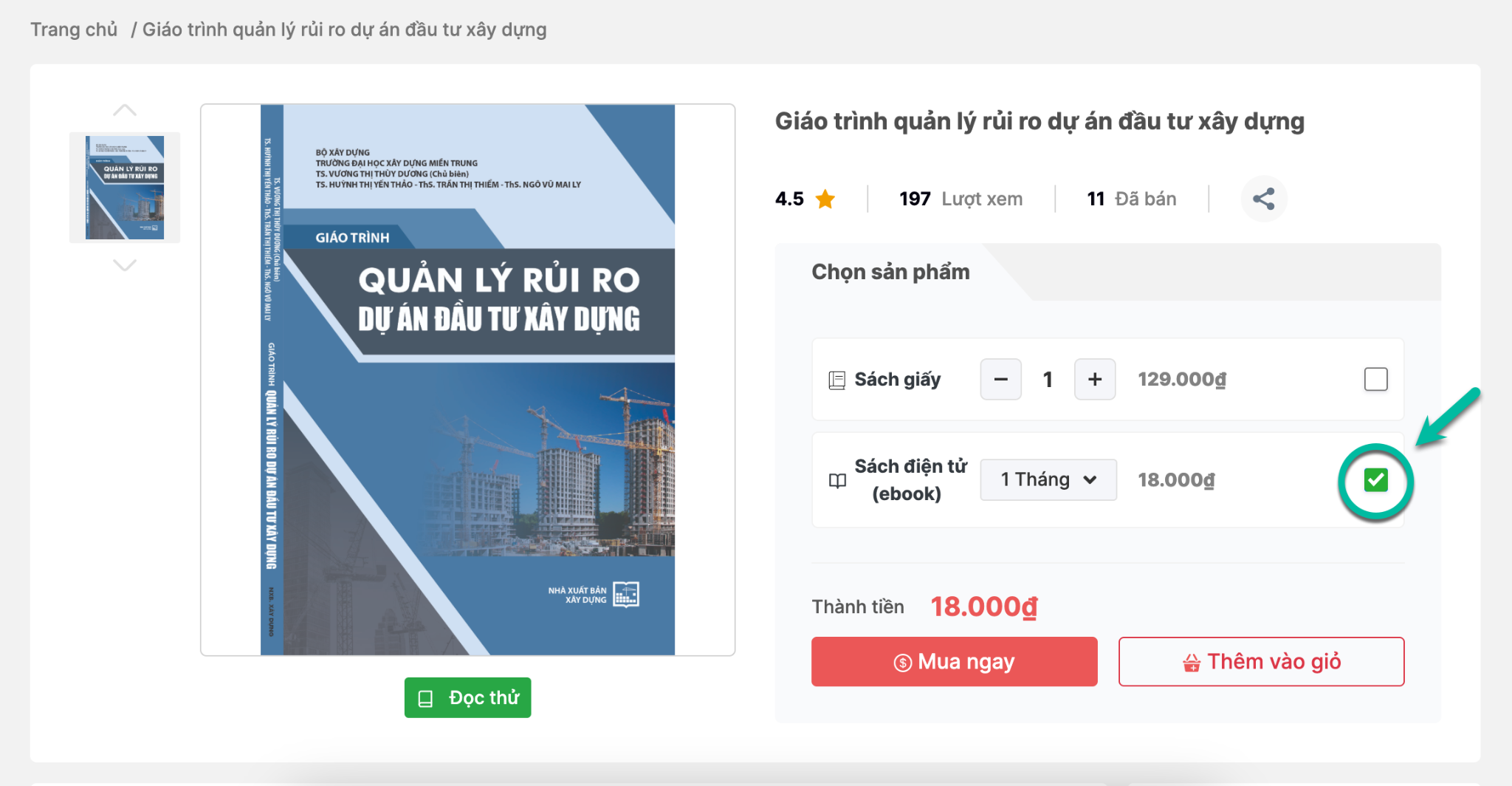Click the up chevron above thumbnail
Image resolution: width=1512 pixels, height=786 pixels.
click(x=125, y=111)
